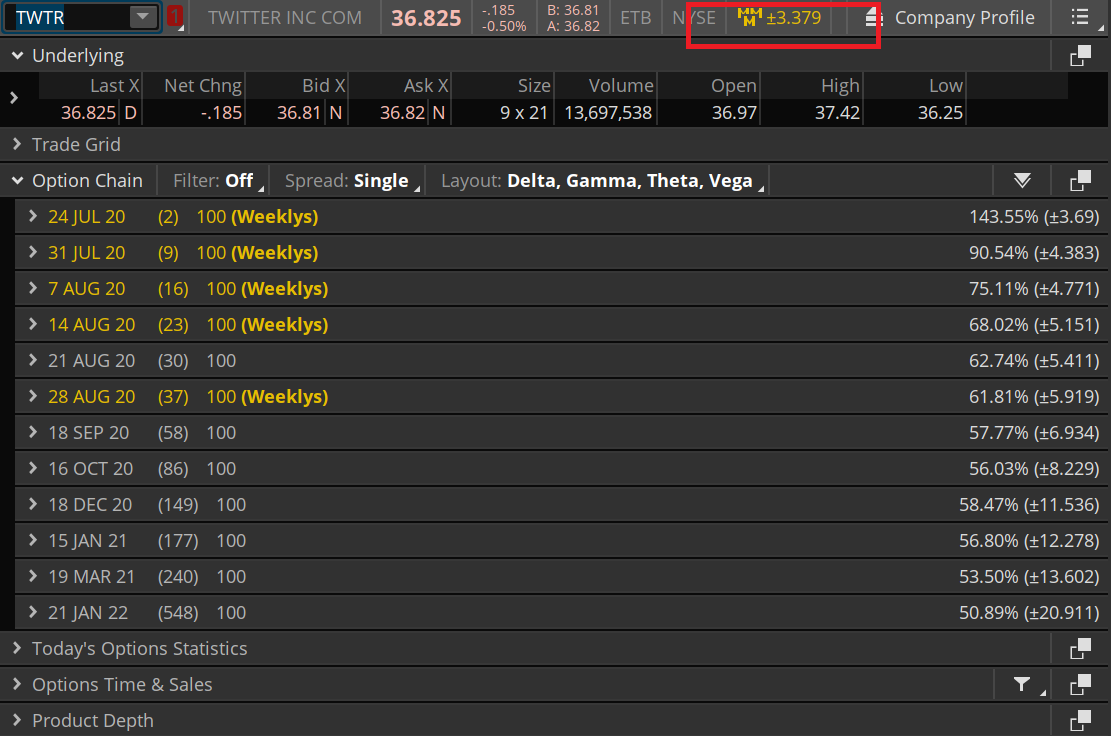Viewport: 1111px width, 736px height.
Task: Click the high value 37.42
Action: (x=837, y=113)
